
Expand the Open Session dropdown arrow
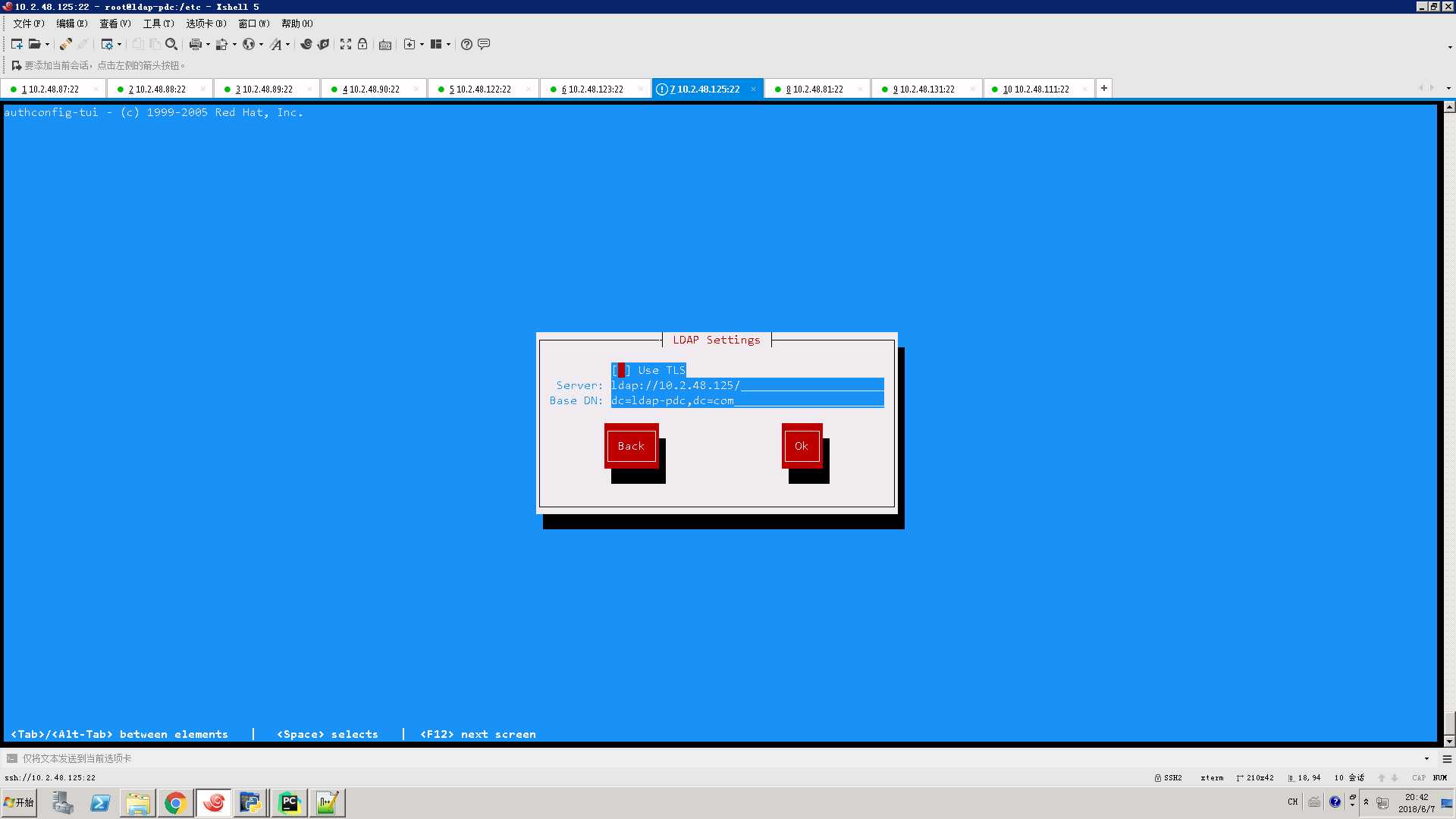(x=47, y=45)
